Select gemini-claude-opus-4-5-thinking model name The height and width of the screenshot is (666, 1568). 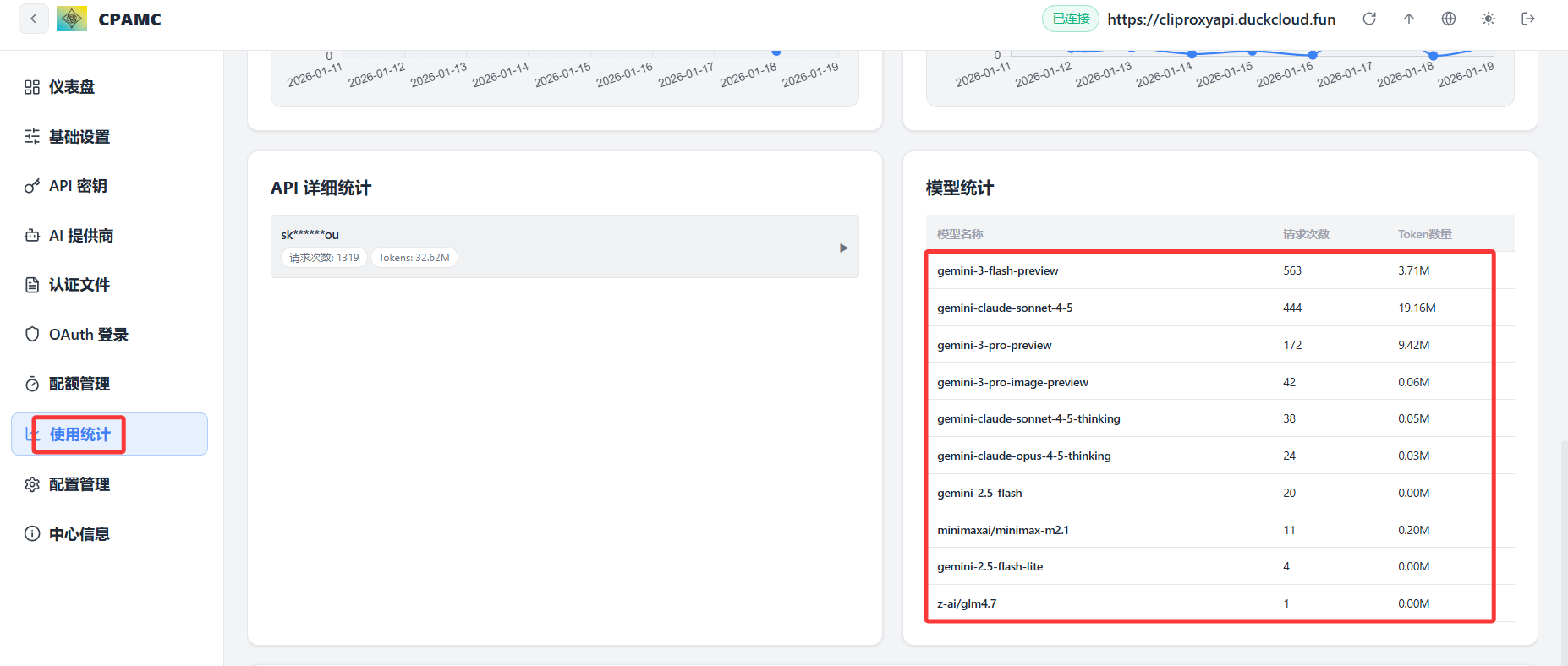click(x=1024, y=456)
